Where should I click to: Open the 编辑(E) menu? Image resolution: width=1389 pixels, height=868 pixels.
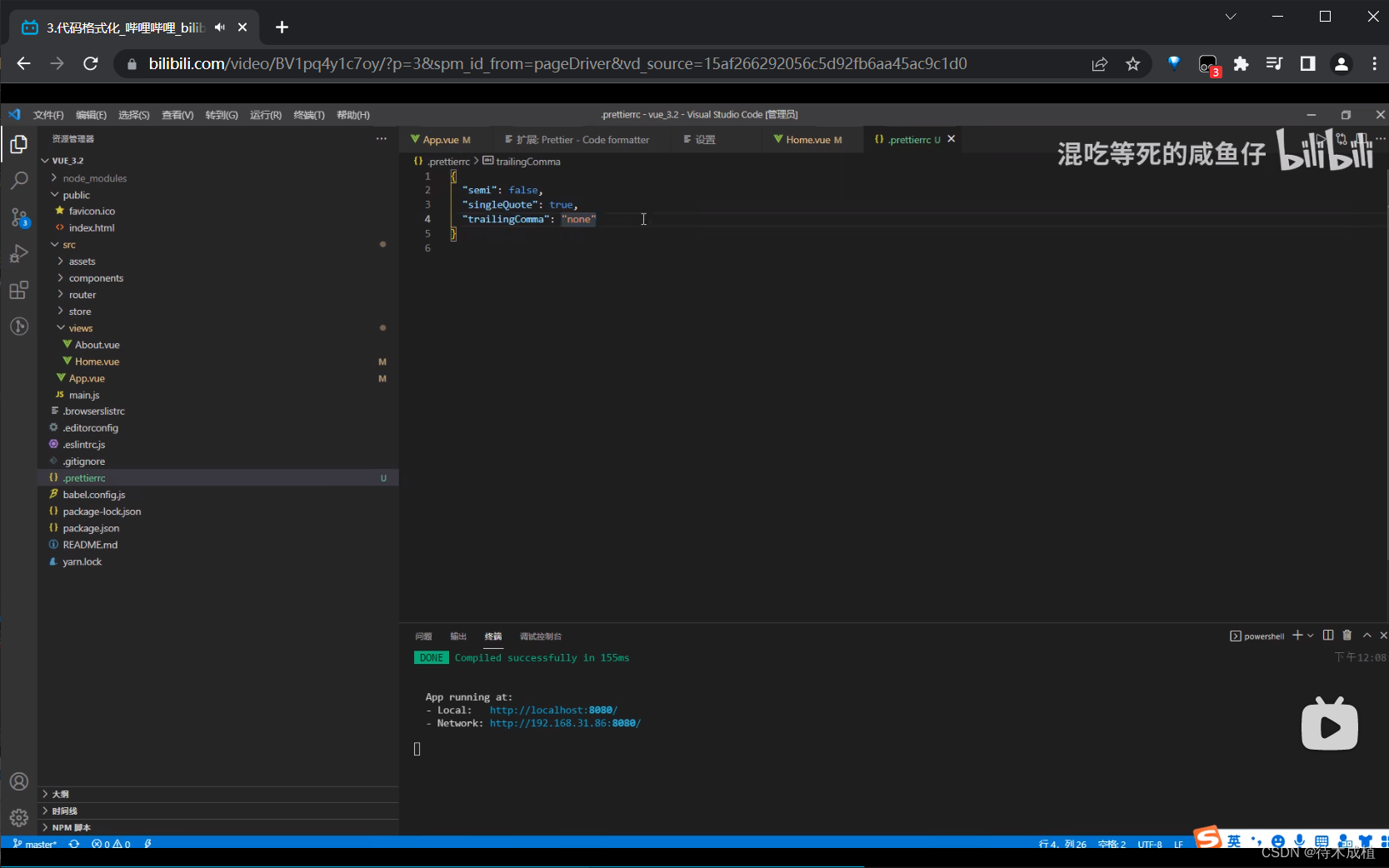91,115
